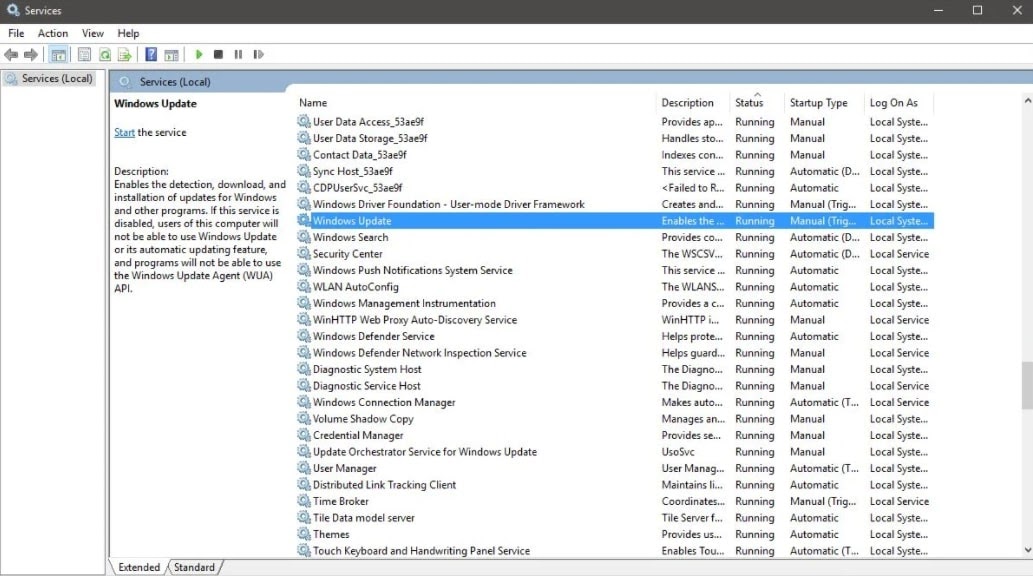Click the Services title bar icon
1033x576 pixels.
[x=13, y=10]
